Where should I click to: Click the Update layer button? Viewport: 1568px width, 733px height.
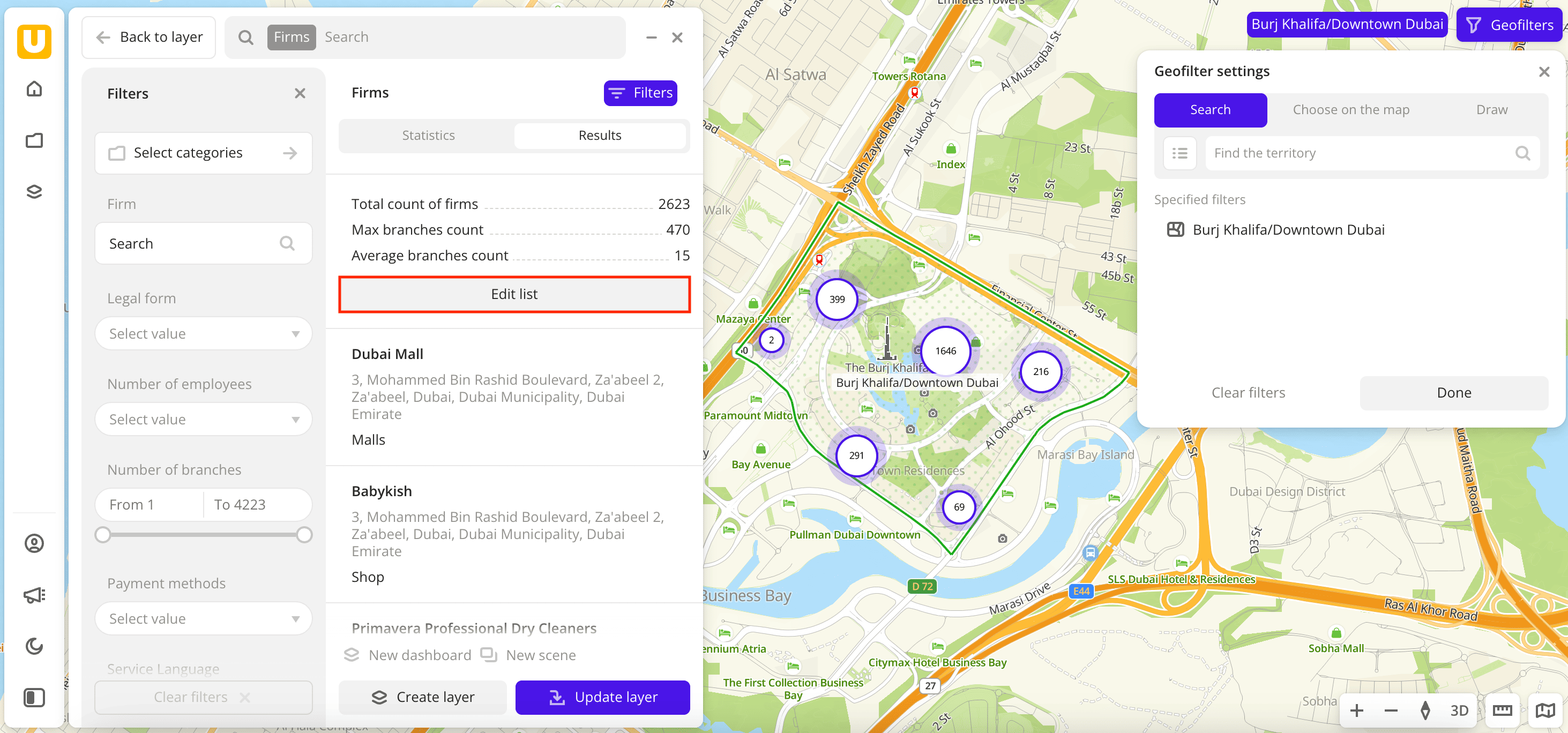click(x=602, y=697)
